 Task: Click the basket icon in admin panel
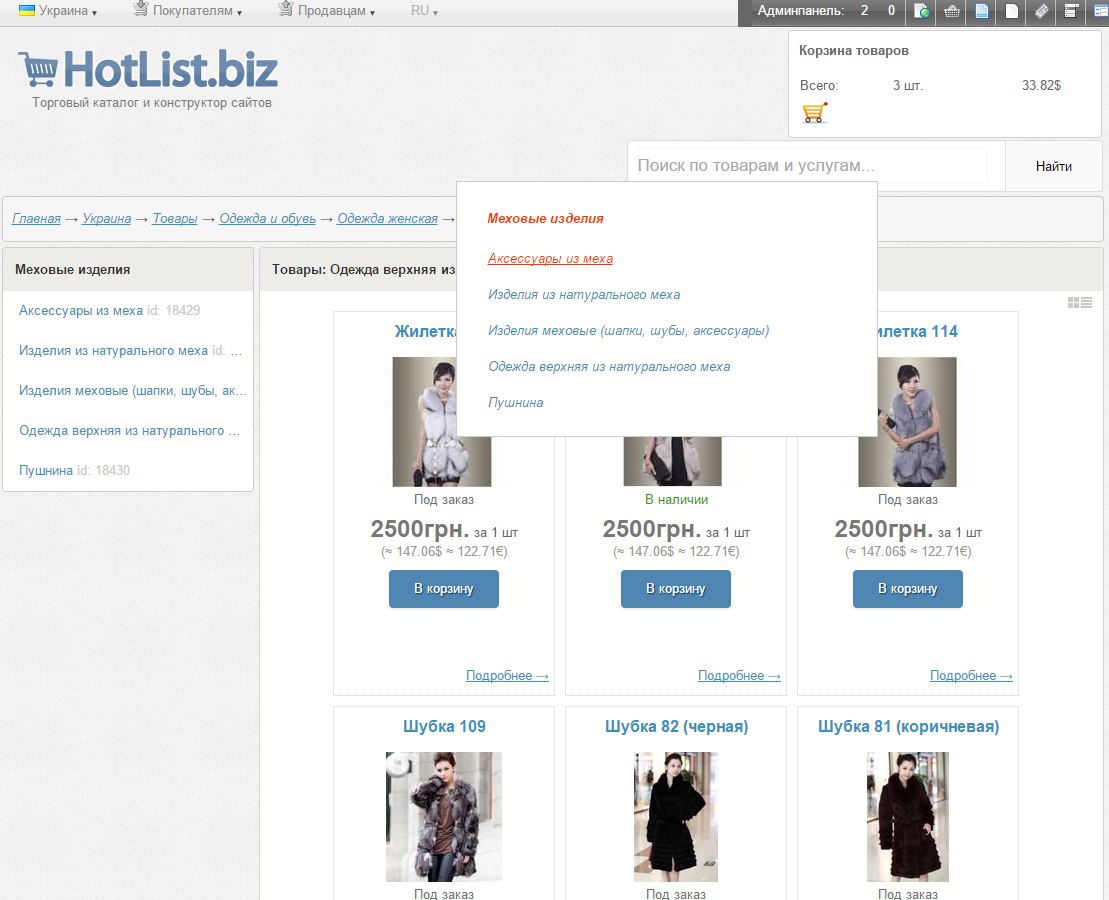click(952, 12)
